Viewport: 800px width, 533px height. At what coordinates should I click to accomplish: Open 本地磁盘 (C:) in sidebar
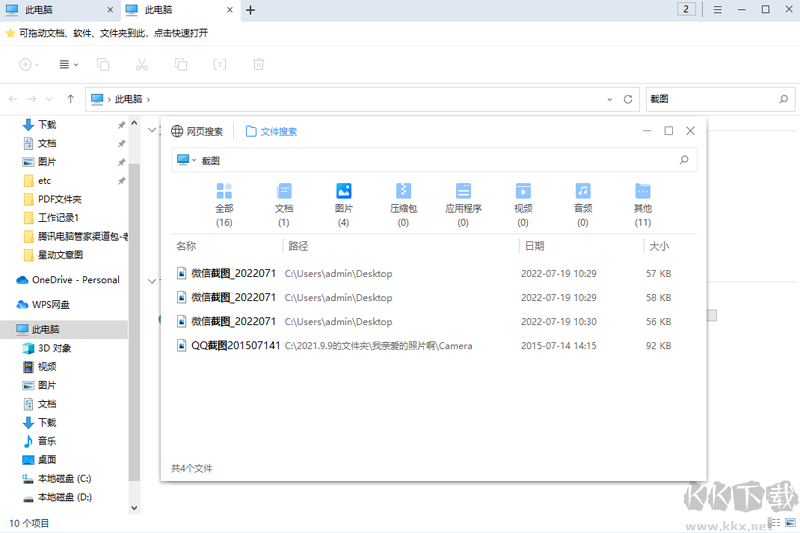[64, 478]
